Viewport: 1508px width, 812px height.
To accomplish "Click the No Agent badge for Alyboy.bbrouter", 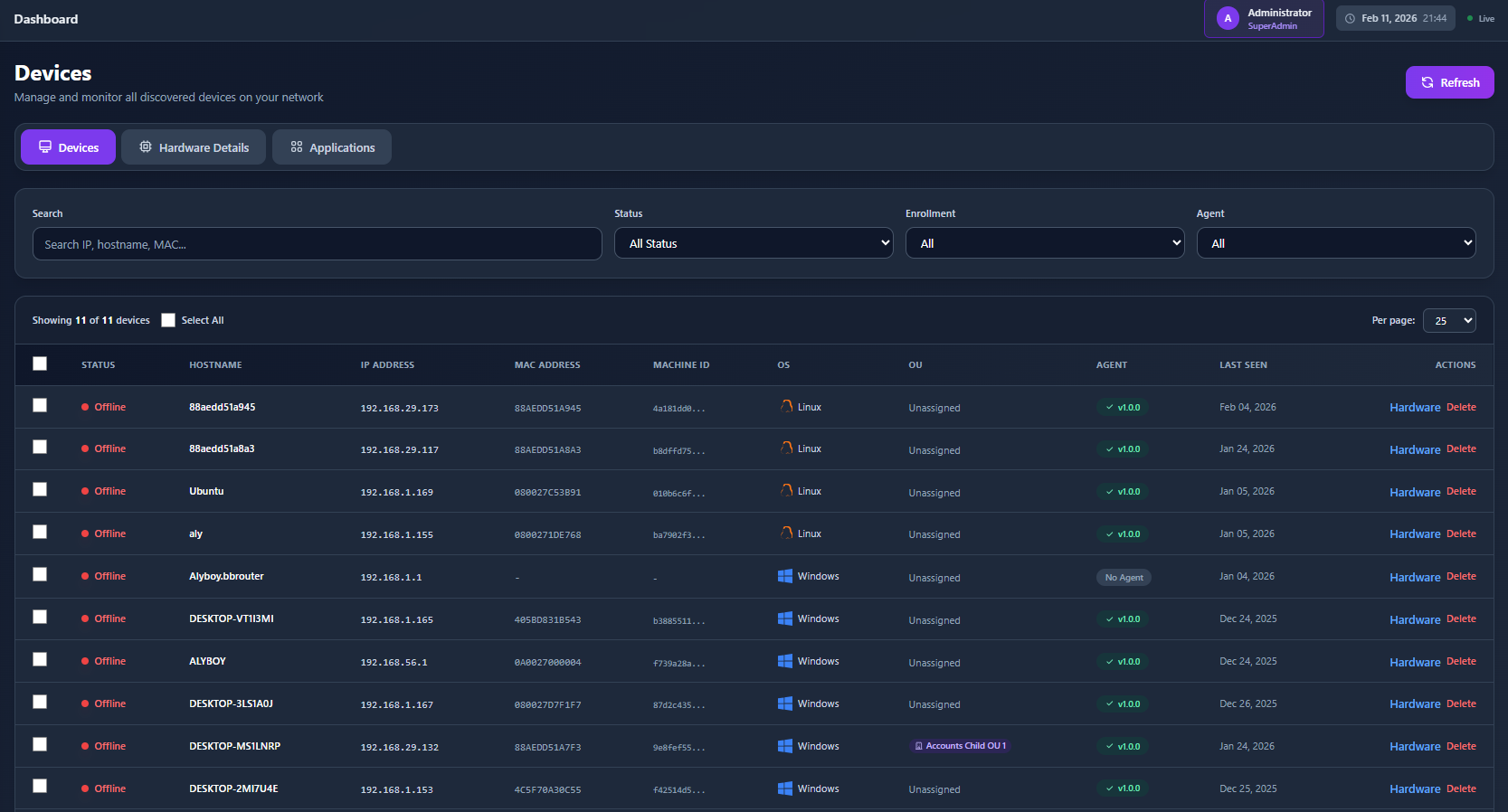I will (1124, 578).
